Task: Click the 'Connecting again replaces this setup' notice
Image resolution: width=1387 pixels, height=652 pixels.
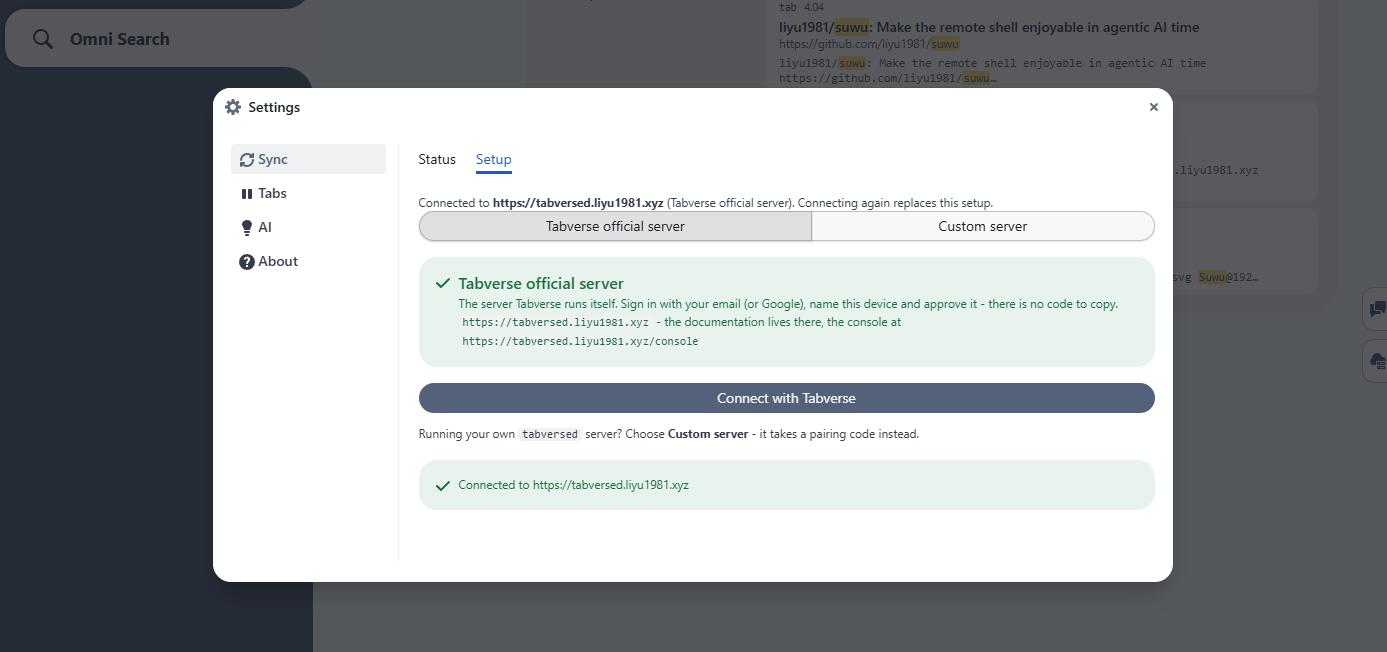Action: click(x=895, y=202)
